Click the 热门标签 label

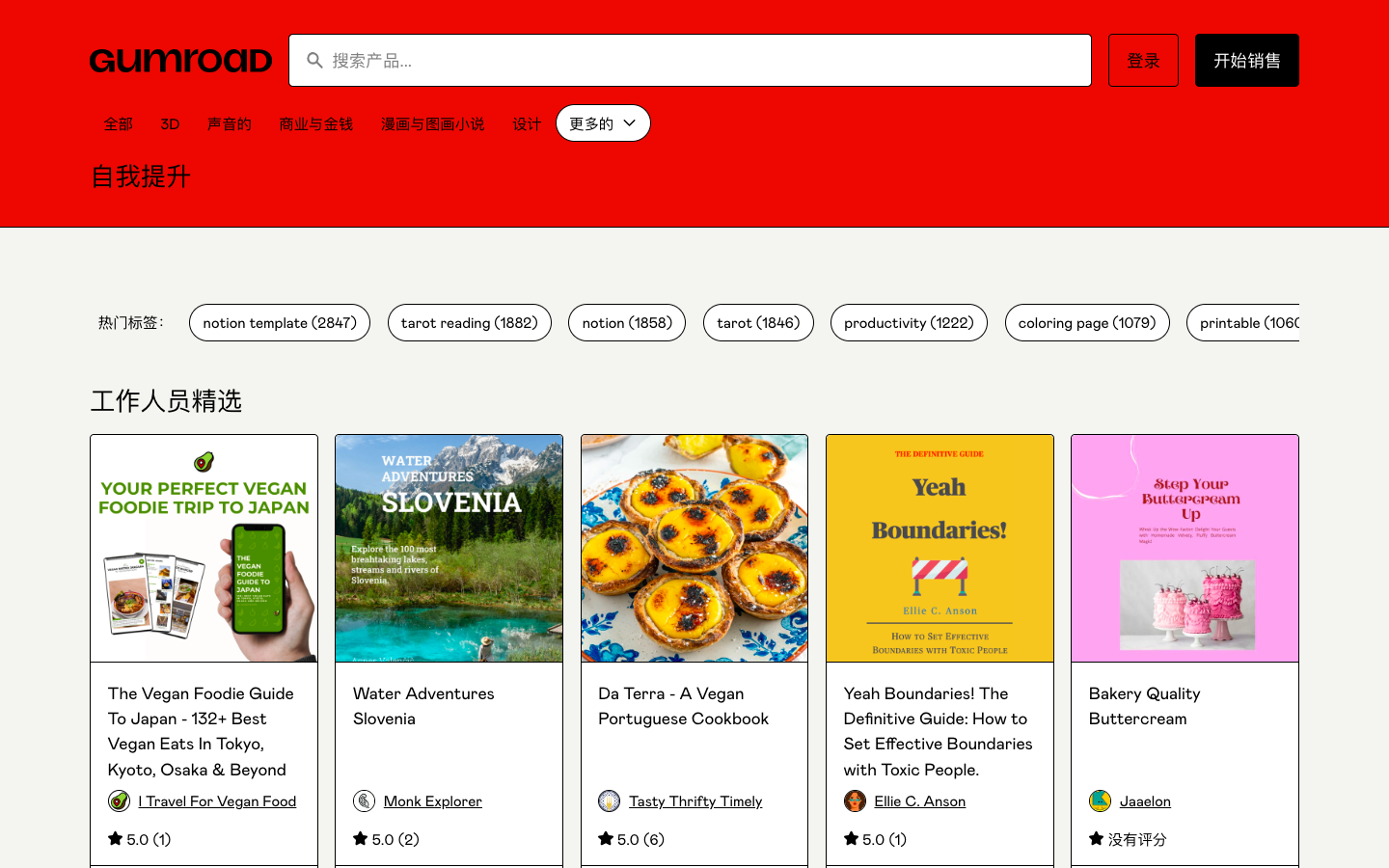(x=131, y=322)
